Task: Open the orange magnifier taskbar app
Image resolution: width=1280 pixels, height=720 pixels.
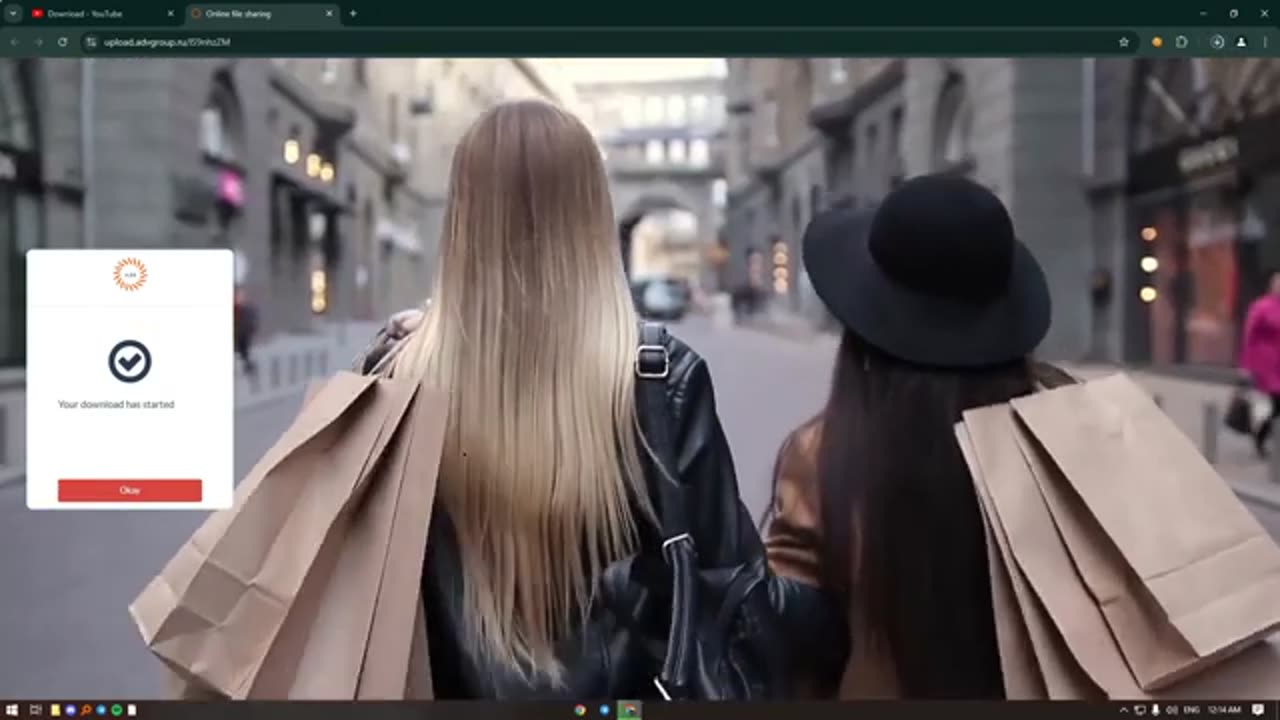Action: [x=86, y=710]
